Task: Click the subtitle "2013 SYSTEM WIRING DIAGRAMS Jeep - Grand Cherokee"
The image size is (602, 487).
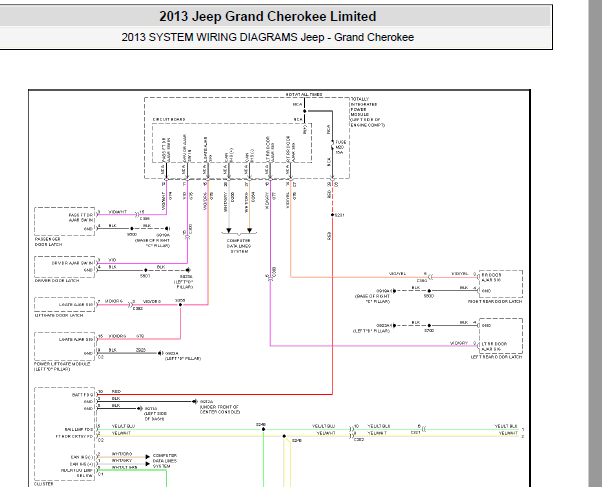Action: [x=268, y=37]
